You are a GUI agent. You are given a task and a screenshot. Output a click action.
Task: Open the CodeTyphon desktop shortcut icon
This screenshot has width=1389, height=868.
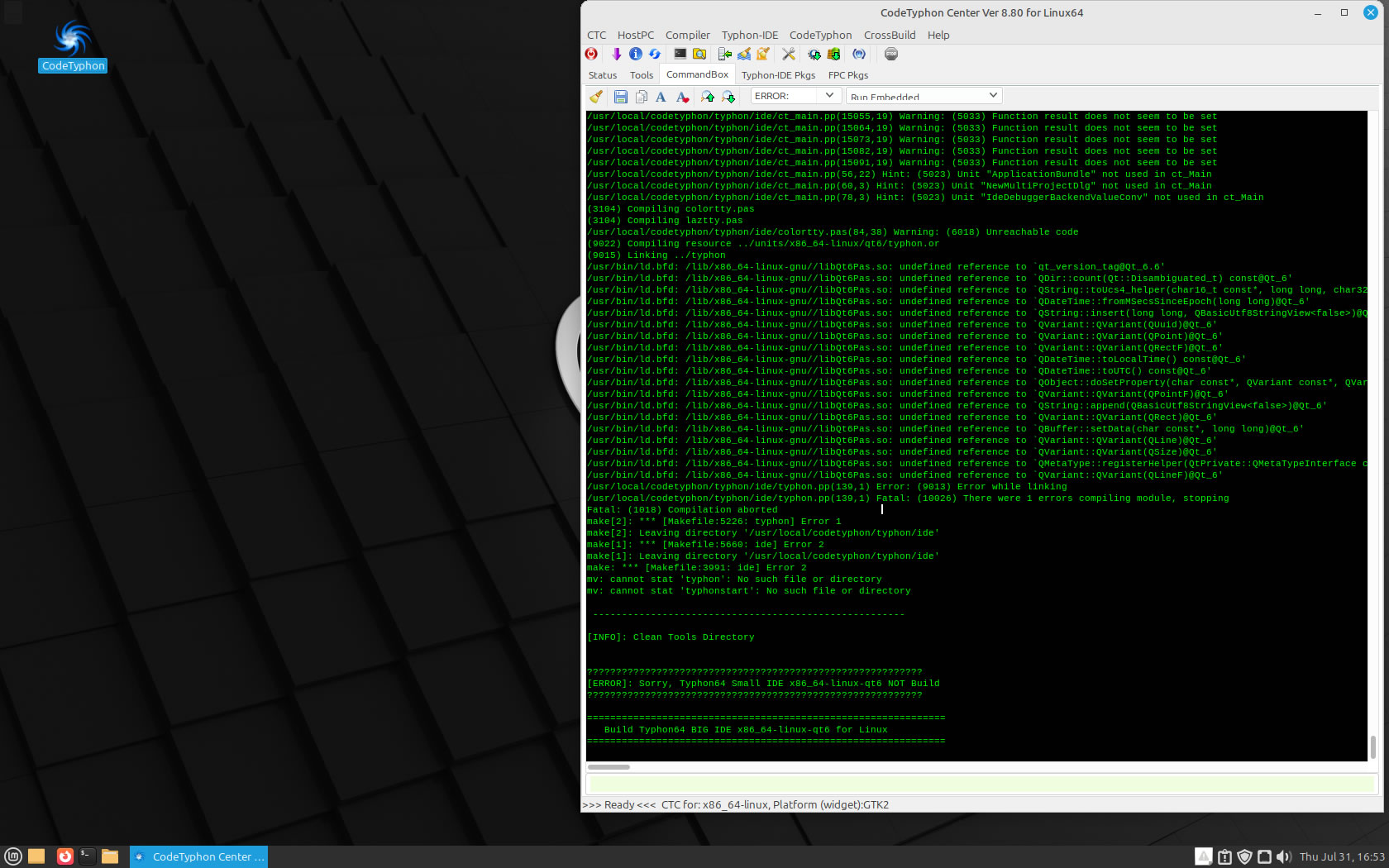pos(73,45)
